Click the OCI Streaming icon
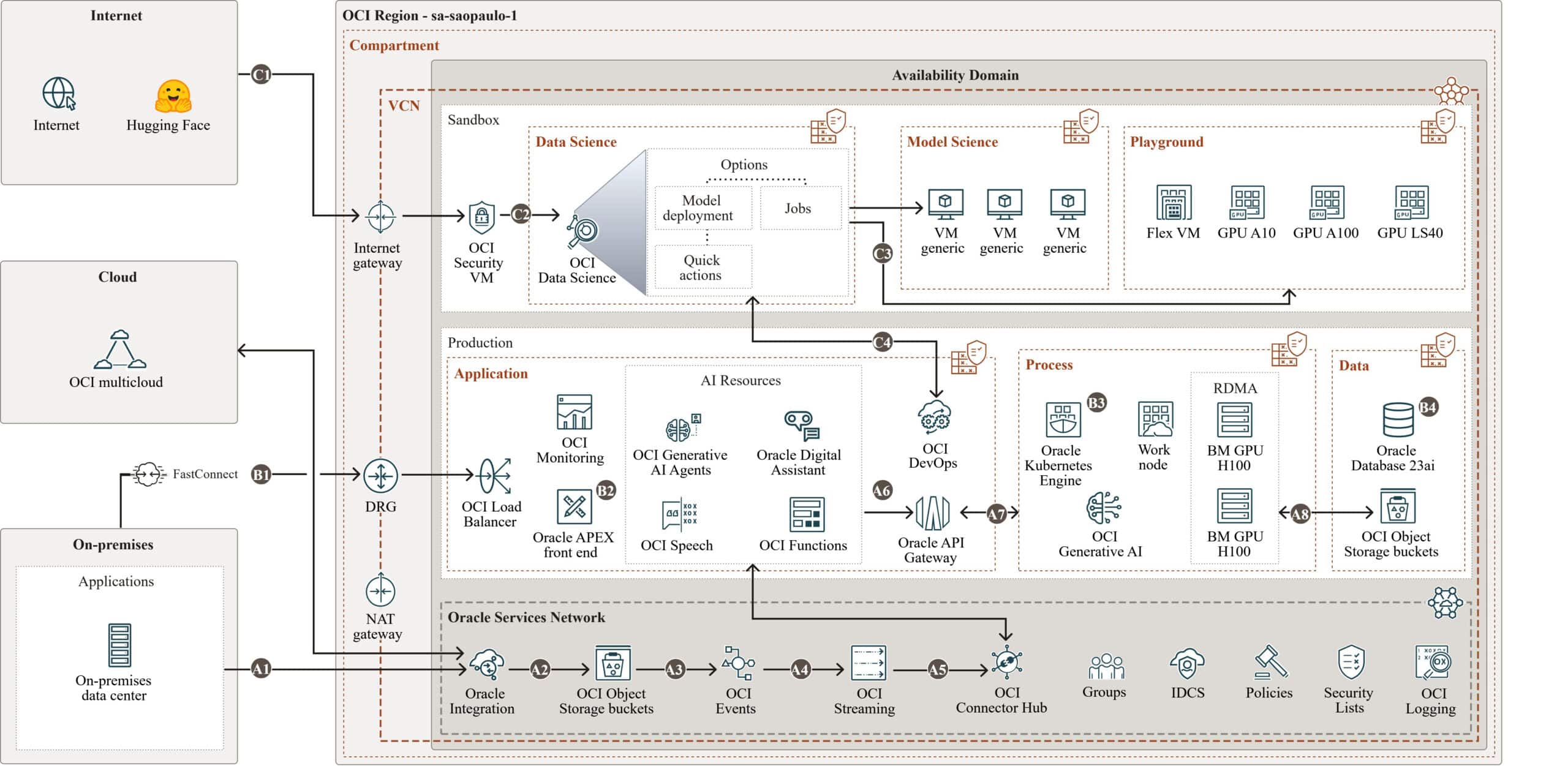This screenshot has width=1568, height=766. coord(869,663)
